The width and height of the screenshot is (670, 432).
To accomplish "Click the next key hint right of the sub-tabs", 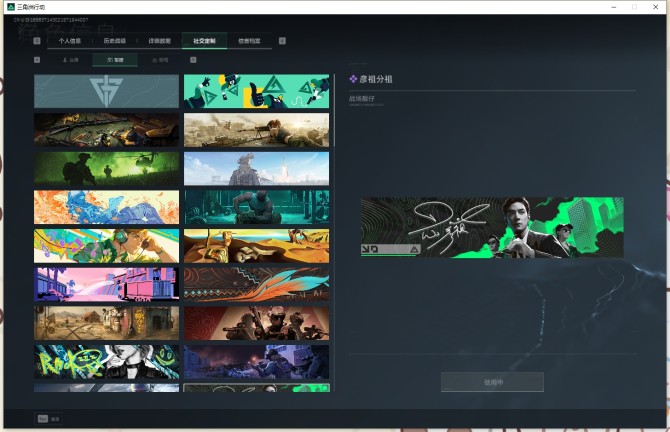I will 193,60.
